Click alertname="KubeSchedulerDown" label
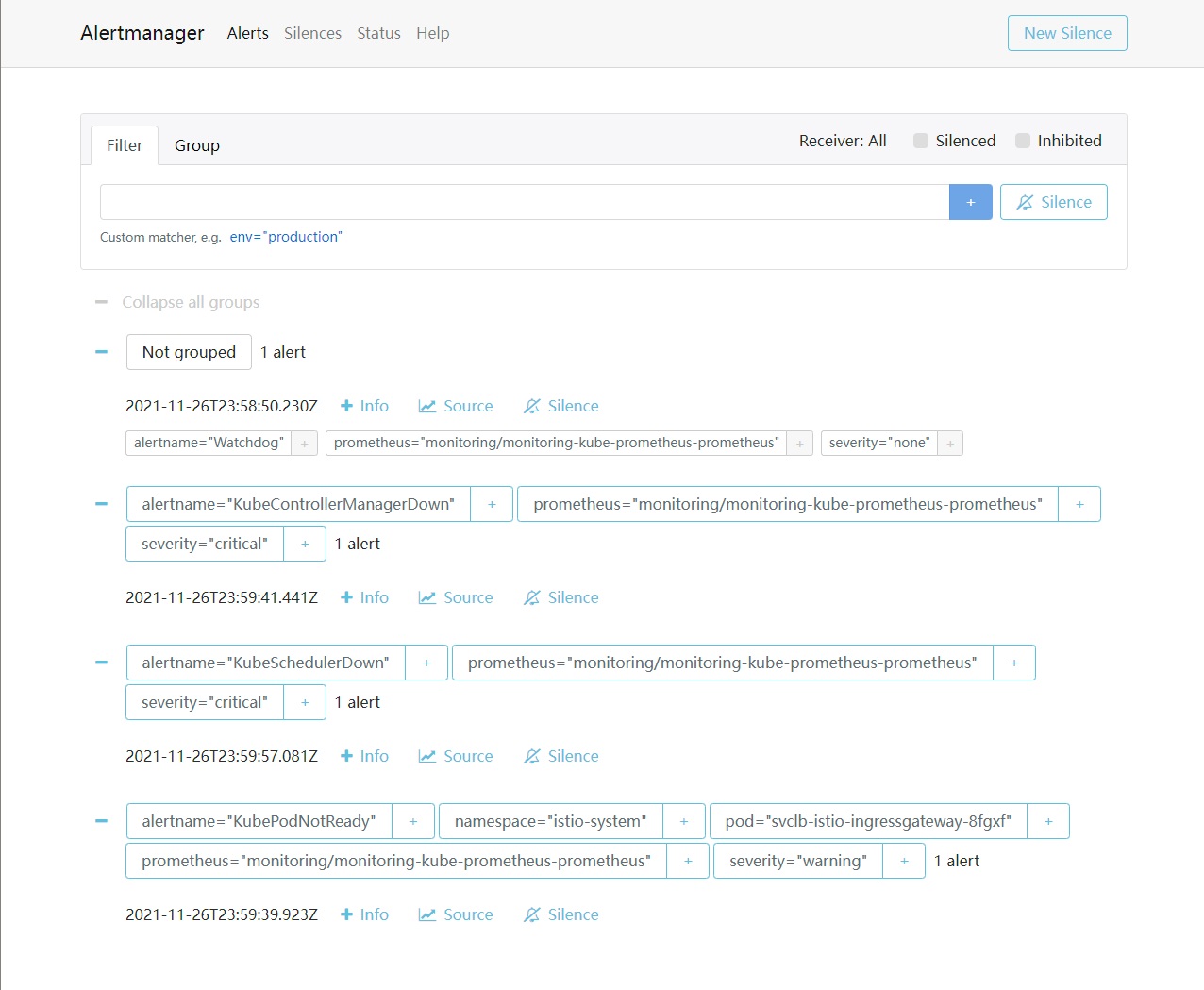The image size is (1204, 990). (x=265, y=663)
